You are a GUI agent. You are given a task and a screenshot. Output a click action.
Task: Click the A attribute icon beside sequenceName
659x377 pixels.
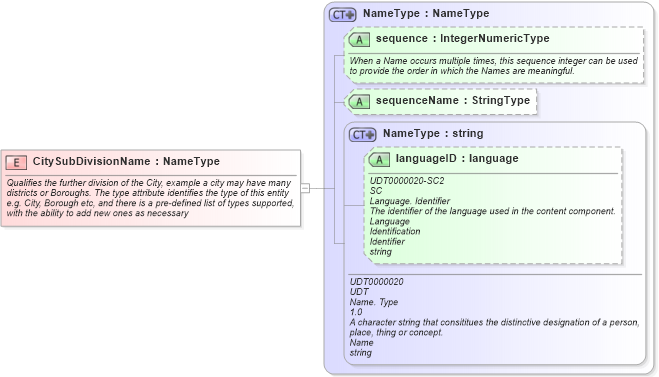pos(359,101)
